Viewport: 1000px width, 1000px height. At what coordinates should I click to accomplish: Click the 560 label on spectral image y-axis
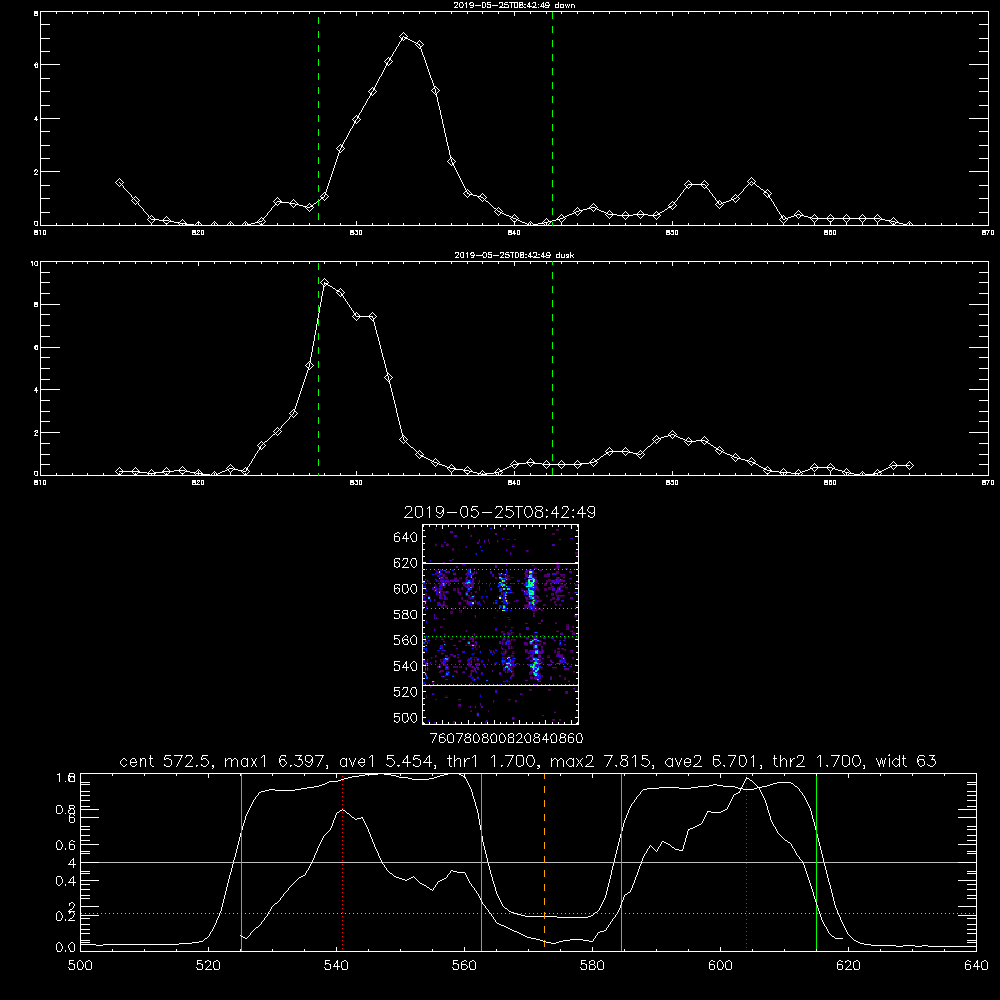[x=406, y=640]
